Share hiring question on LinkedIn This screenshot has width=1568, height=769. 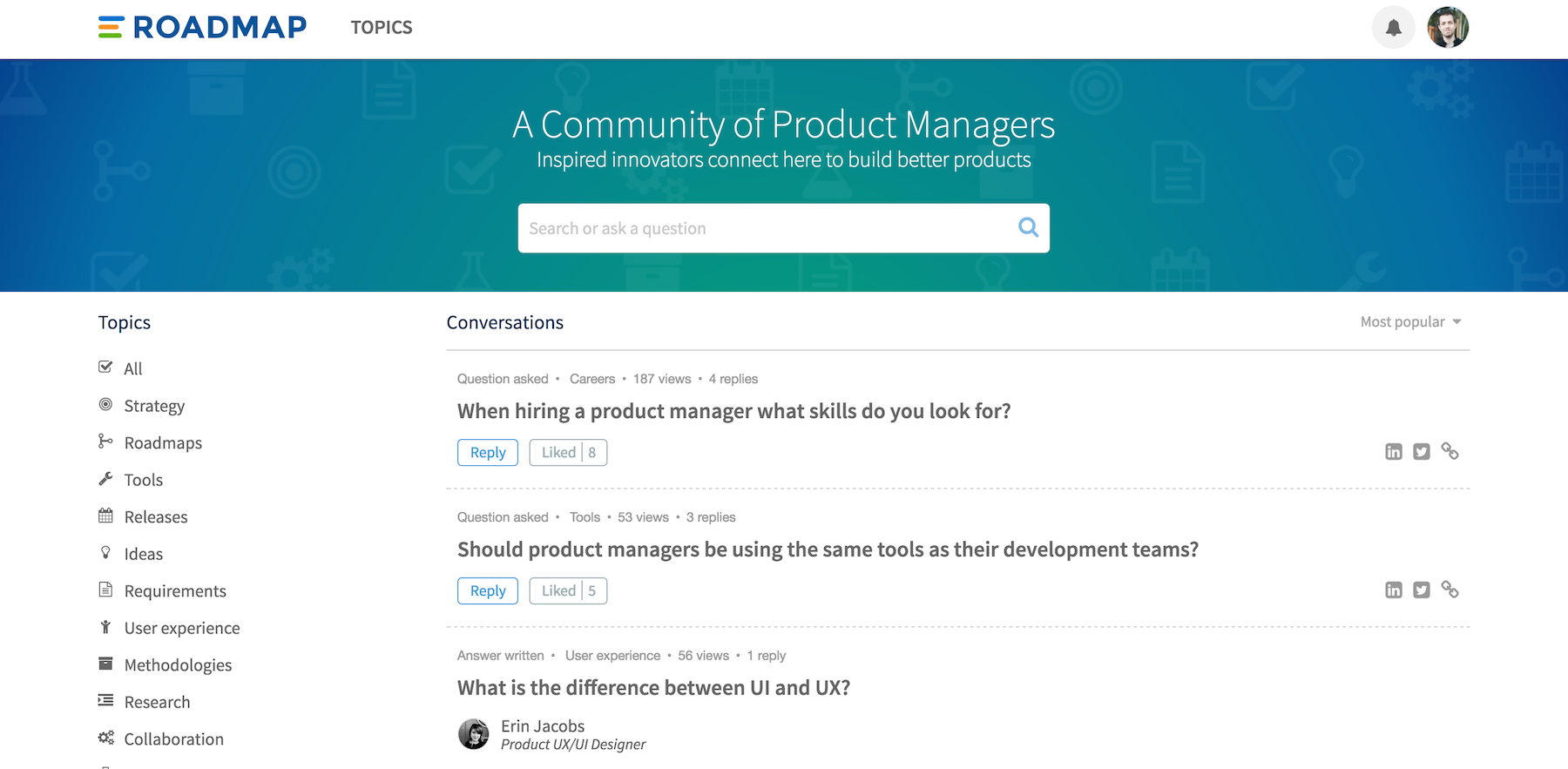pos(1394,451)
